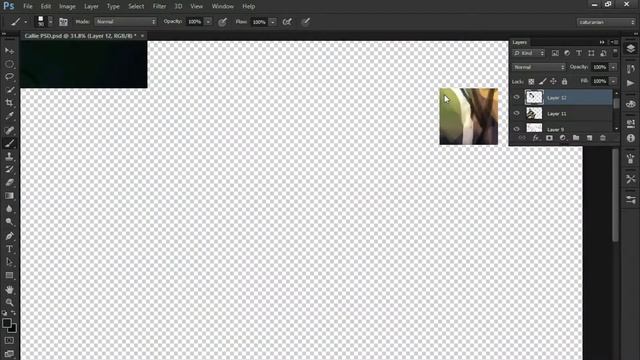Hide Layer 11 with its eye icon

(x=517, y=113)
